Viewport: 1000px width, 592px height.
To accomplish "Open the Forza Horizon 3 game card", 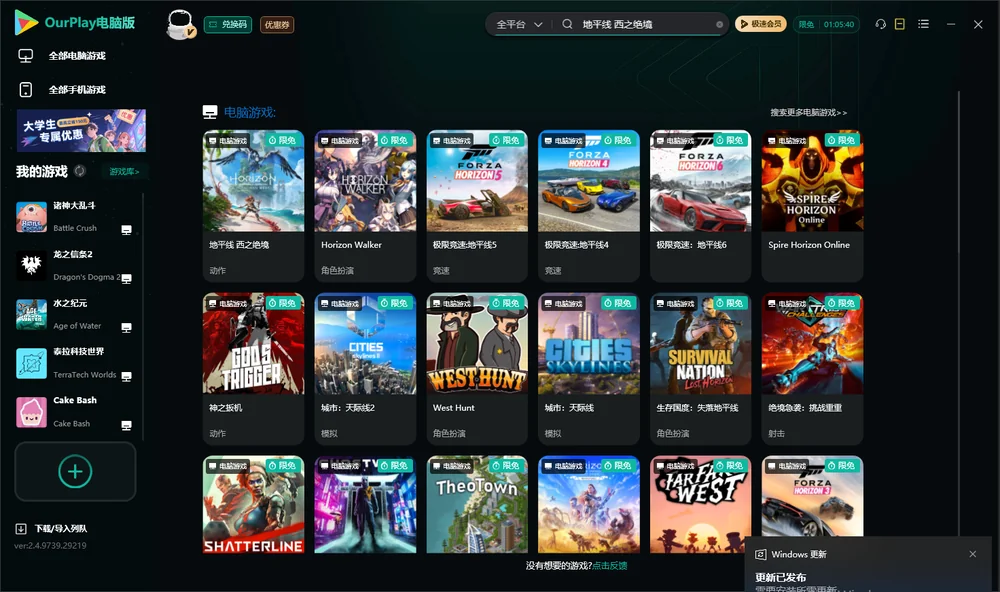I will tap(812, 496).
